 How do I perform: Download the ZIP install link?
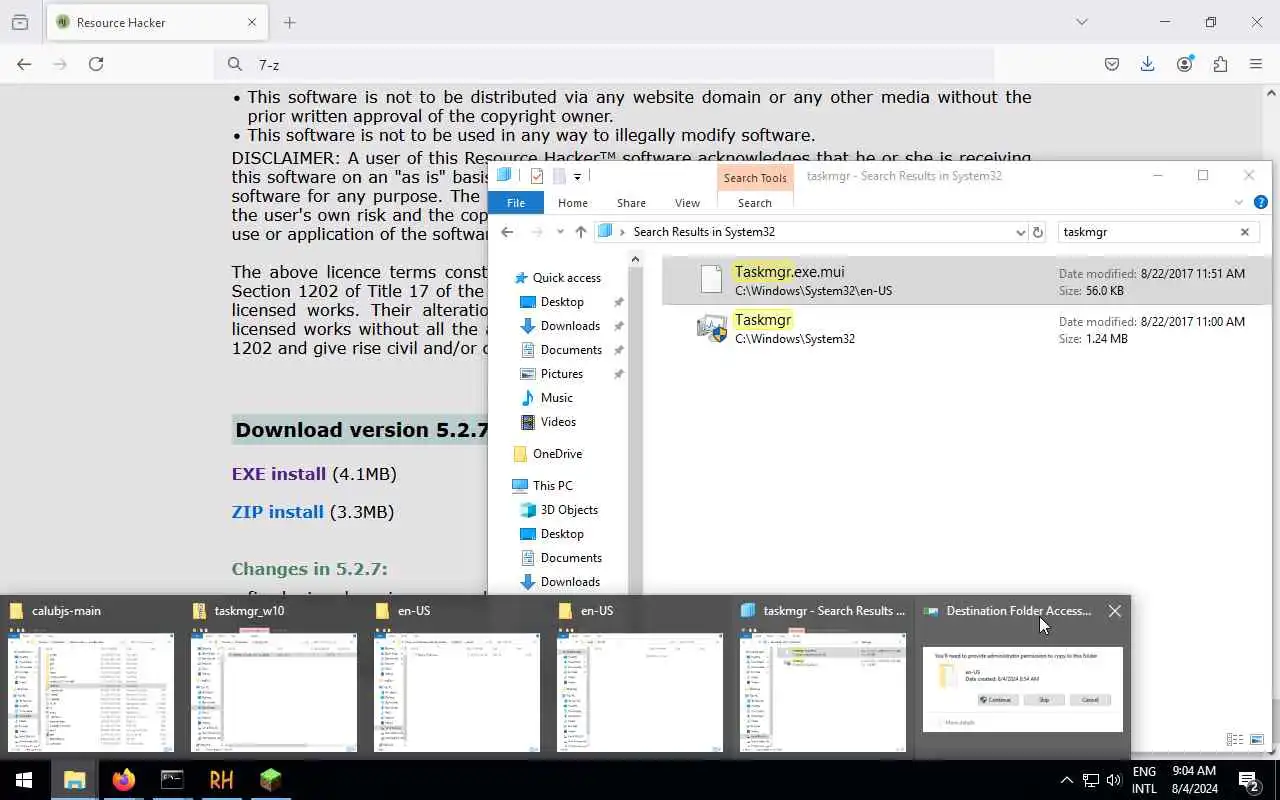(278, 512)
